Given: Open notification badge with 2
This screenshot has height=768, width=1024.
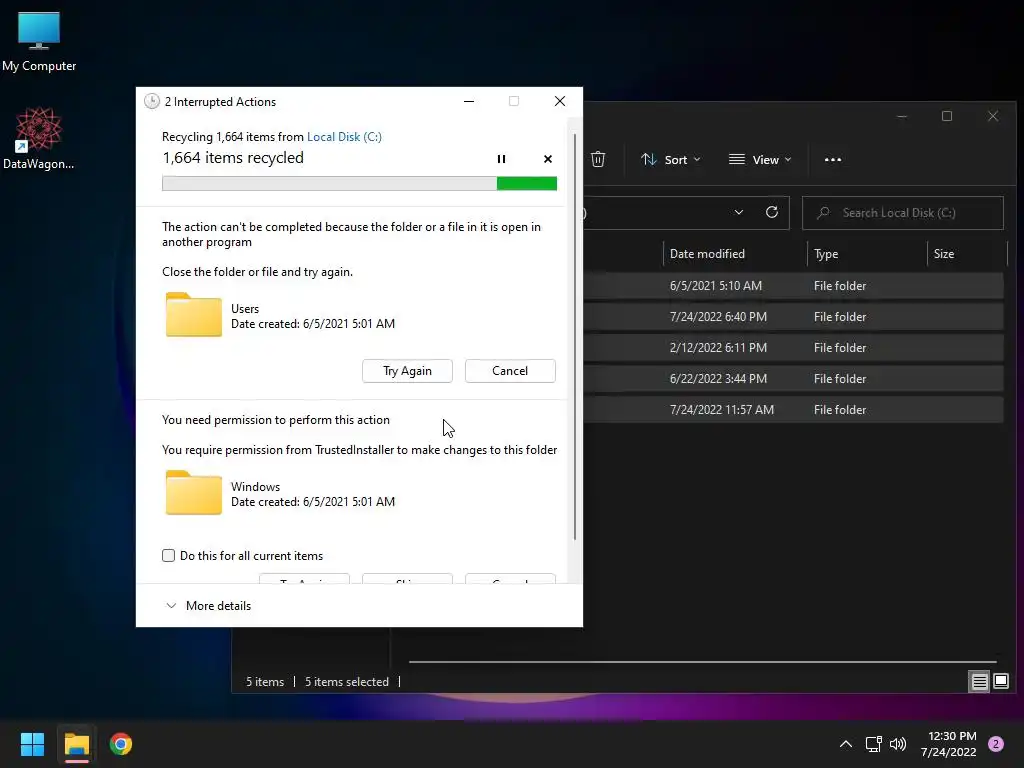Looking at the screenshot, I should [x=996, y=744].
